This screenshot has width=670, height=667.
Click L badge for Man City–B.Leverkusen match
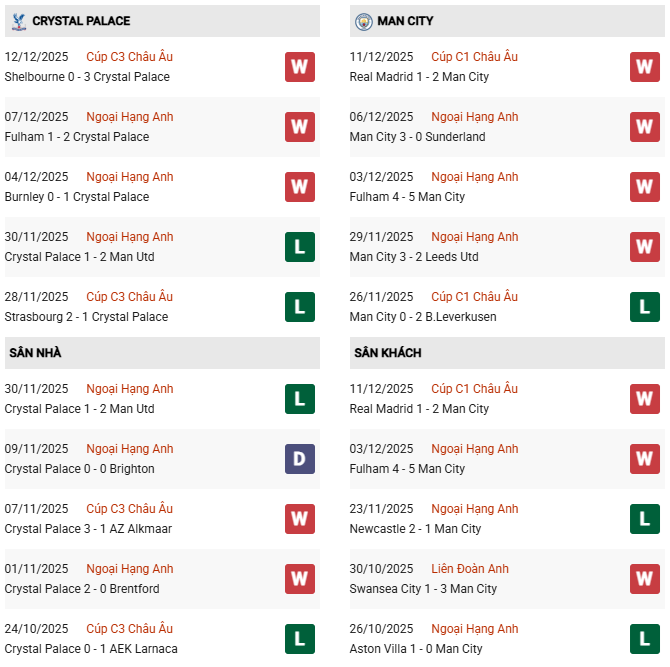click(x=645, y=307)
